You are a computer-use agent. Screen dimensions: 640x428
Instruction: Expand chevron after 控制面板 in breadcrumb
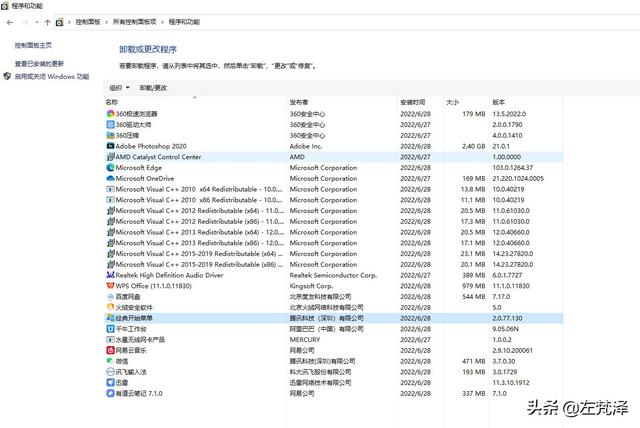(x=107, y=22)
